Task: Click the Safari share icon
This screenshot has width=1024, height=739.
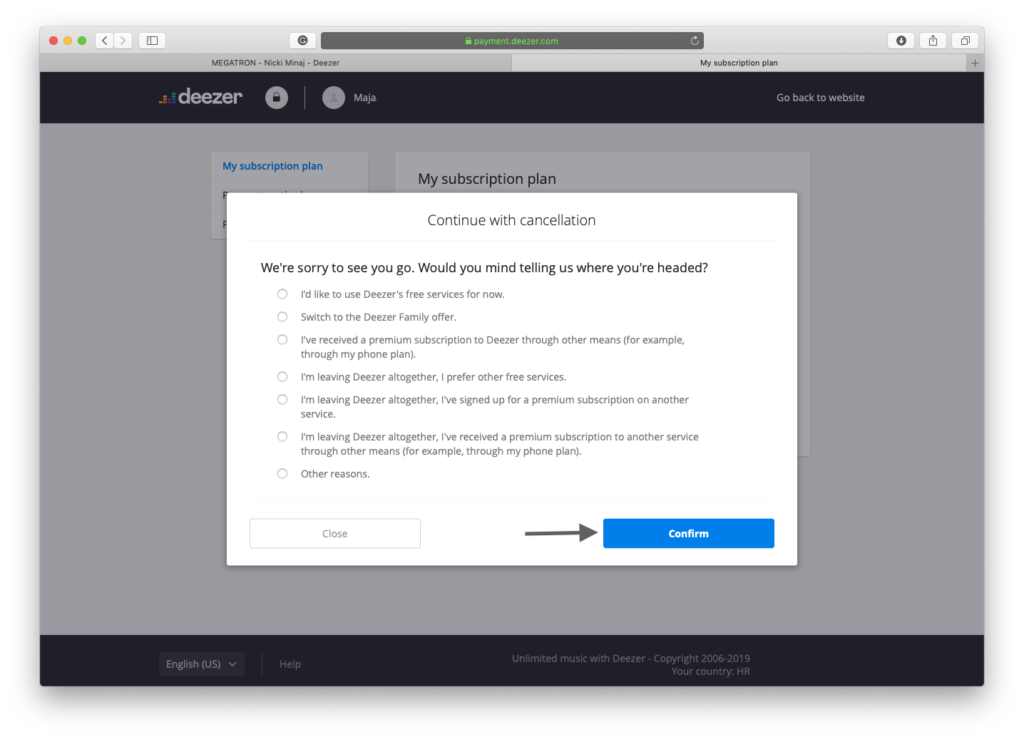Action: [x=933, y=41]
